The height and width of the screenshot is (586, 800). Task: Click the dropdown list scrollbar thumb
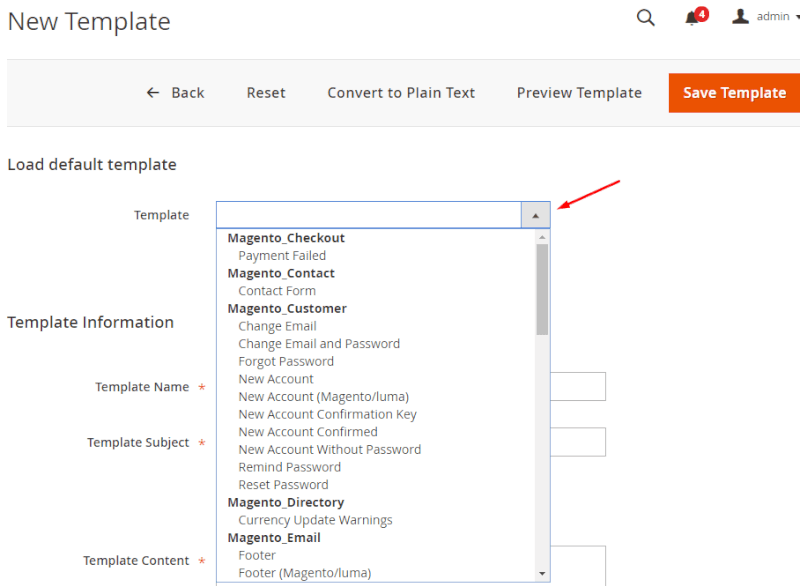542,289
